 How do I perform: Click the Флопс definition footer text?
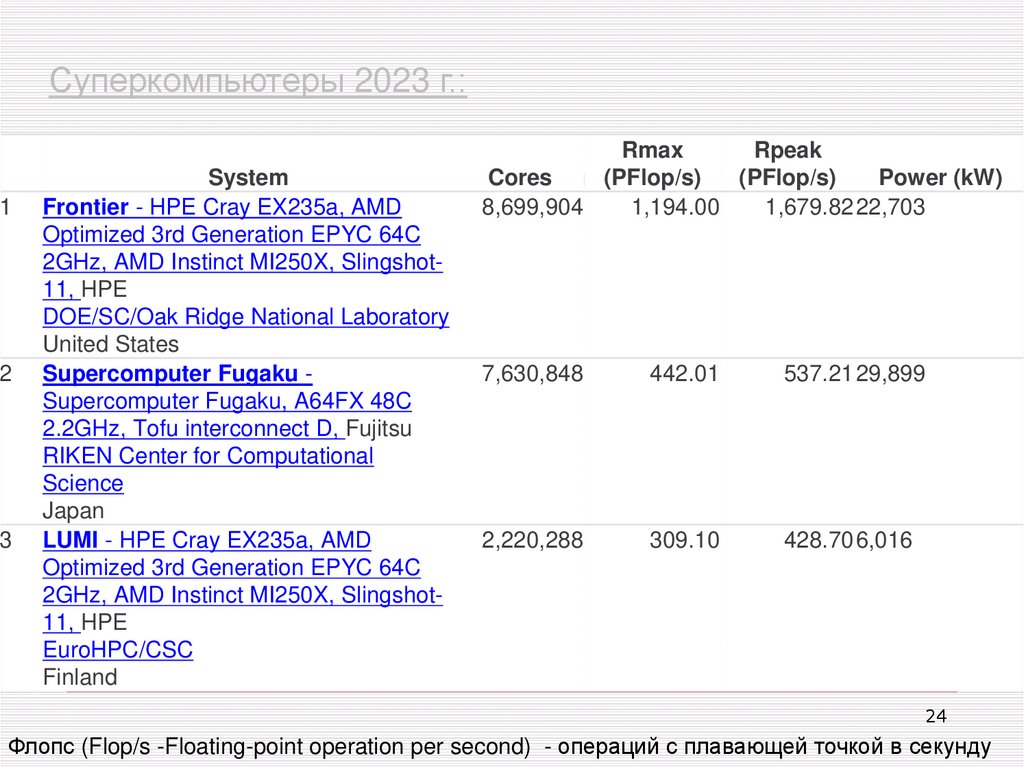[x=500, y=746]
